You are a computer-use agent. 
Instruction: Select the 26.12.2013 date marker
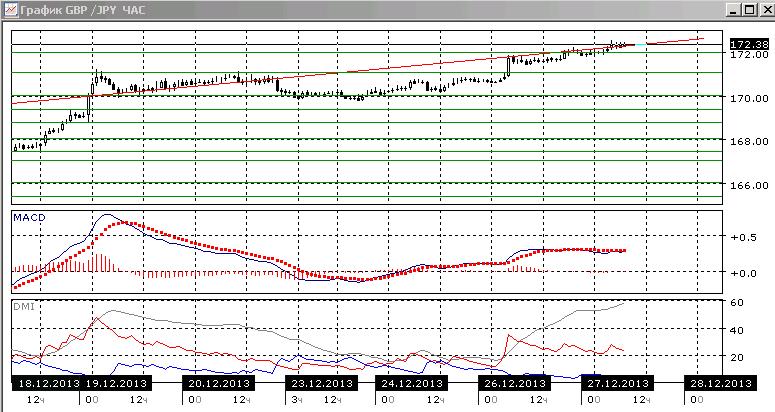tap(514, 383)
